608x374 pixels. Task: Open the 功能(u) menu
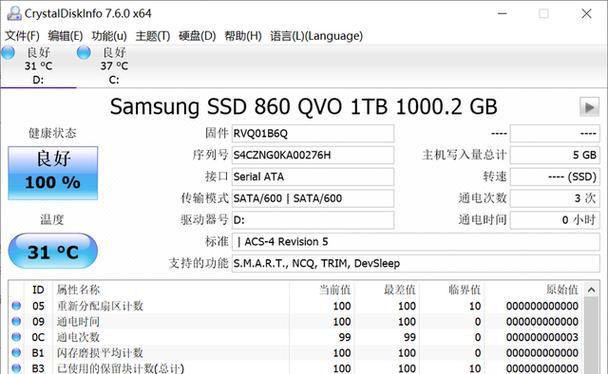(x=109, y=36)
